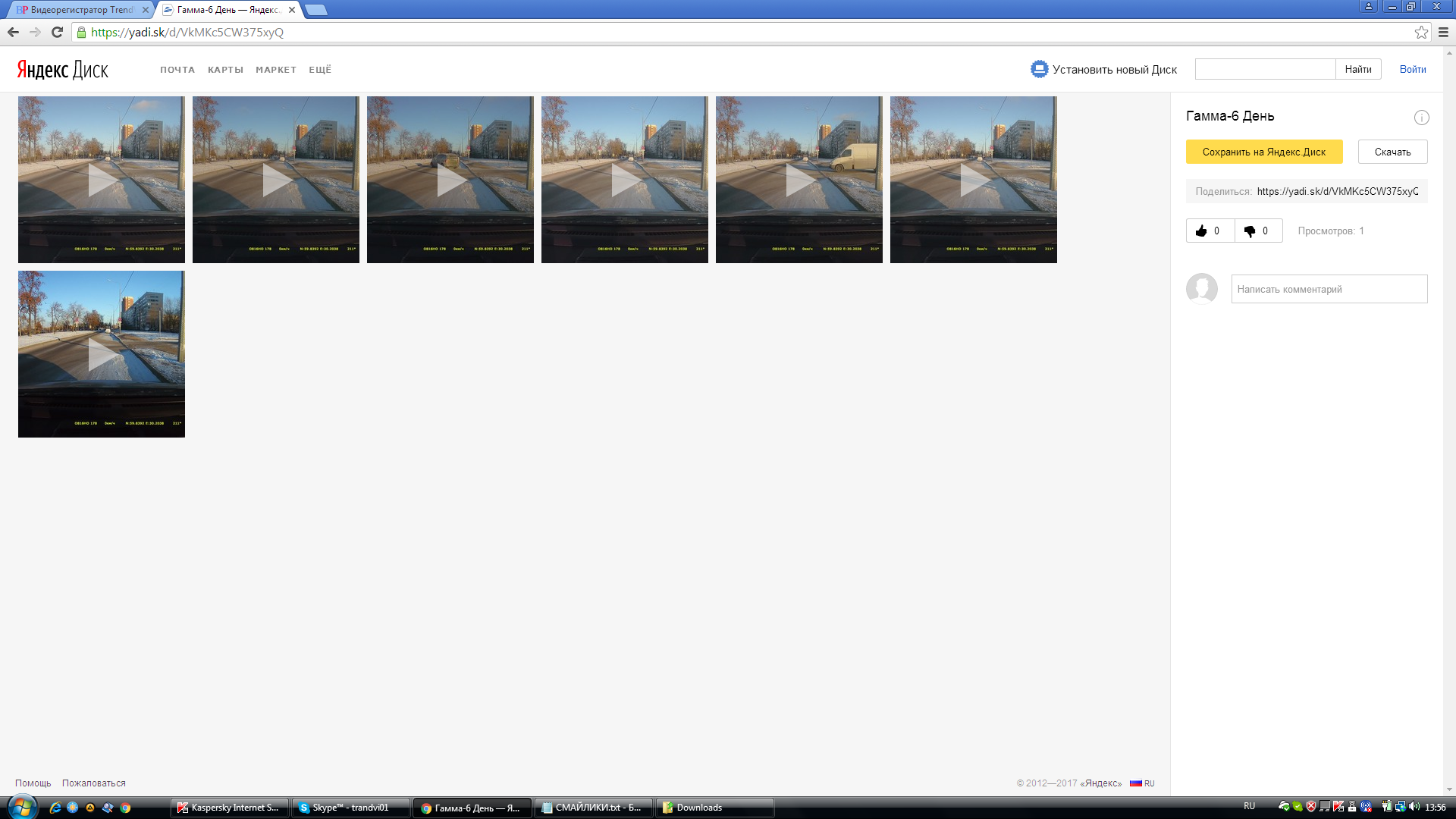Open the ПОЧТА navigation item
This screenshot has height=819, width=1456.
[177, 70]
